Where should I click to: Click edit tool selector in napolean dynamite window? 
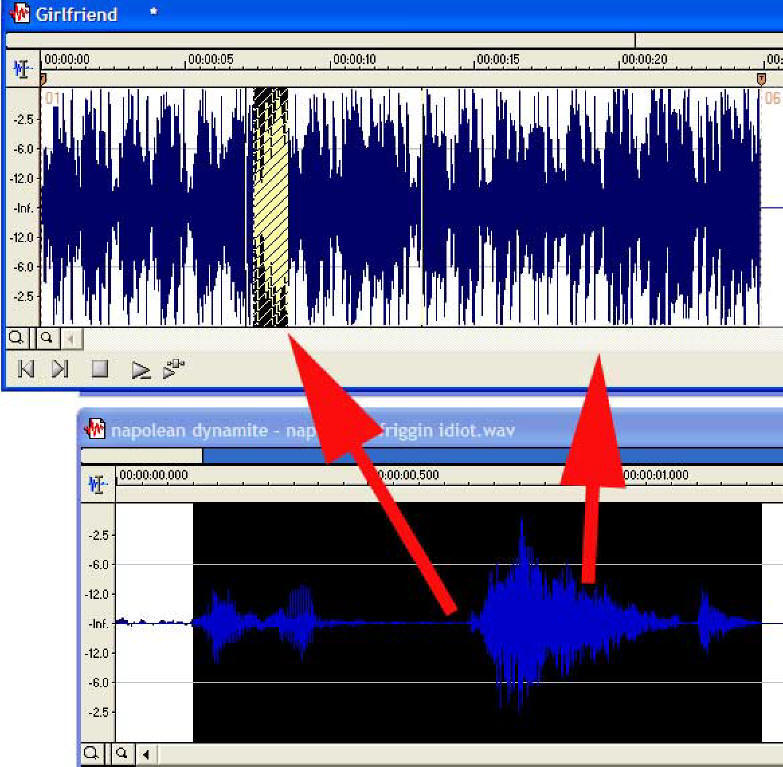(x=97, y=484)
